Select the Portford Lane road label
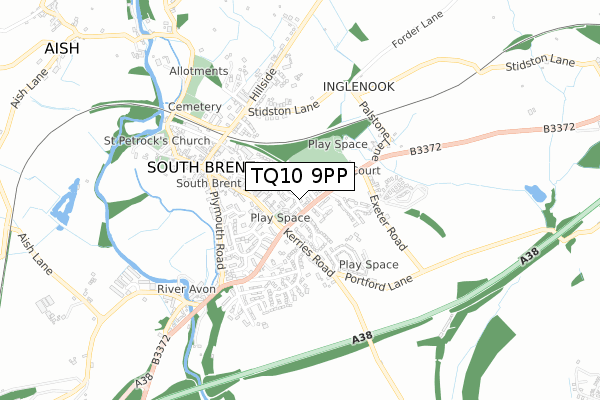 point(379,282)
